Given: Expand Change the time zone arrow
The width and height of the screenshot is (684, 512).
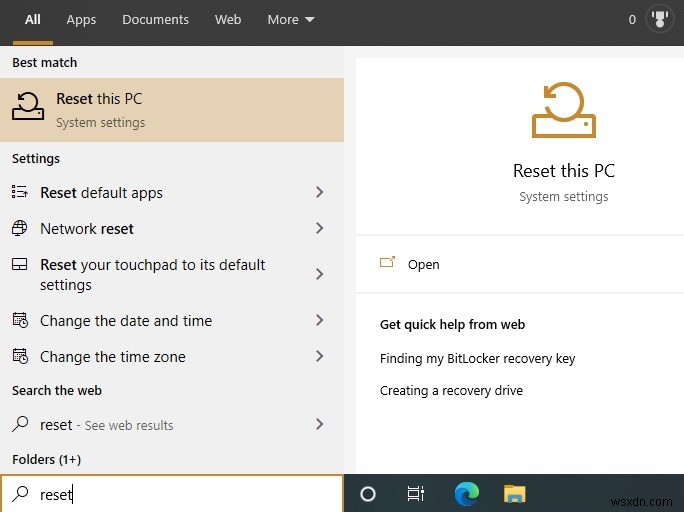Looking at the screenshot, I should [319, 356].
